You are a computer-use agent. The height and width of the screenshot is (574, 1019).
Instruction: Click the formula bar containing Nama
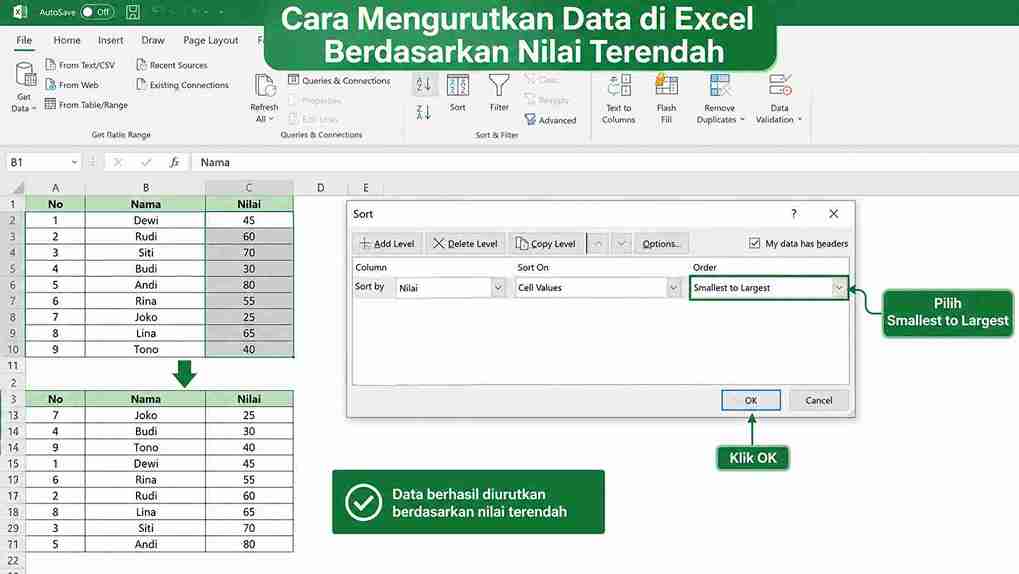click(604, 163)
